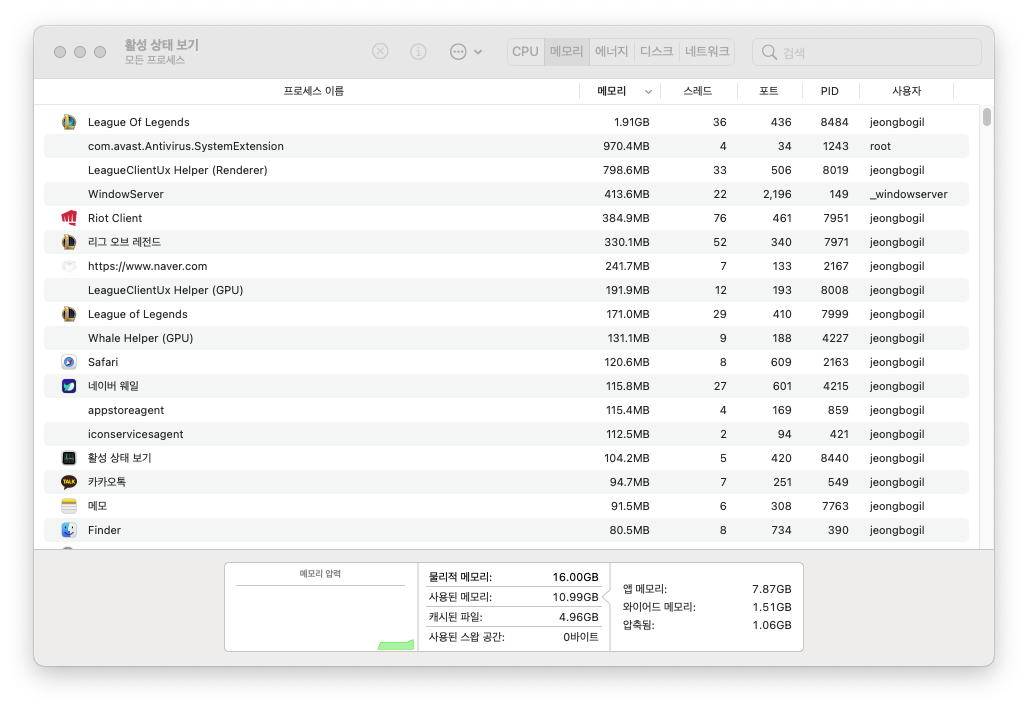Click the 메모리 압력 graph
This screenshot has width=1028, height=708.
pos(321,607)
